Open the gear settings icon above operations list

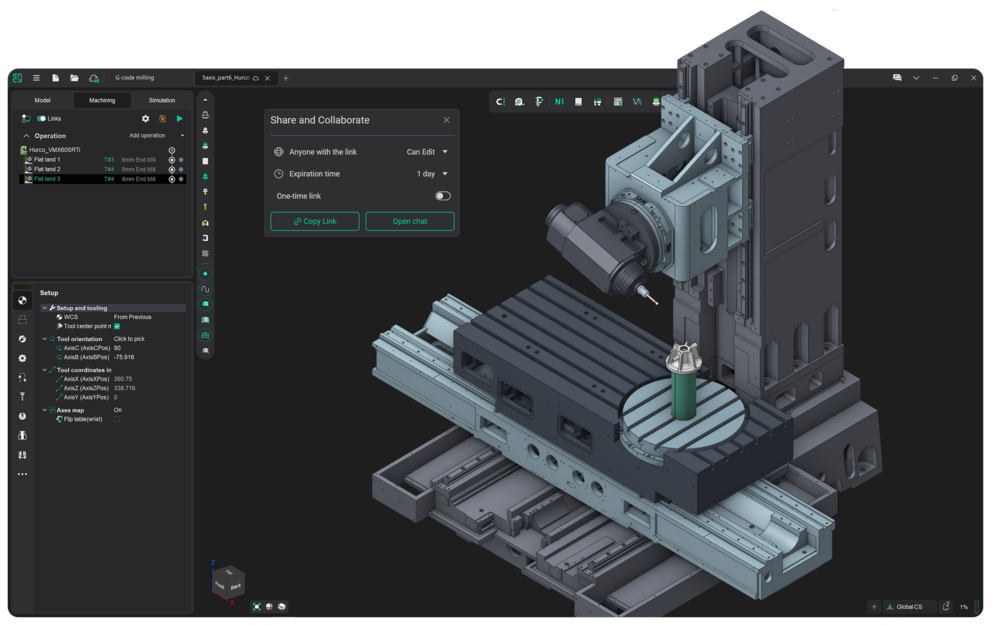(145, 118)
